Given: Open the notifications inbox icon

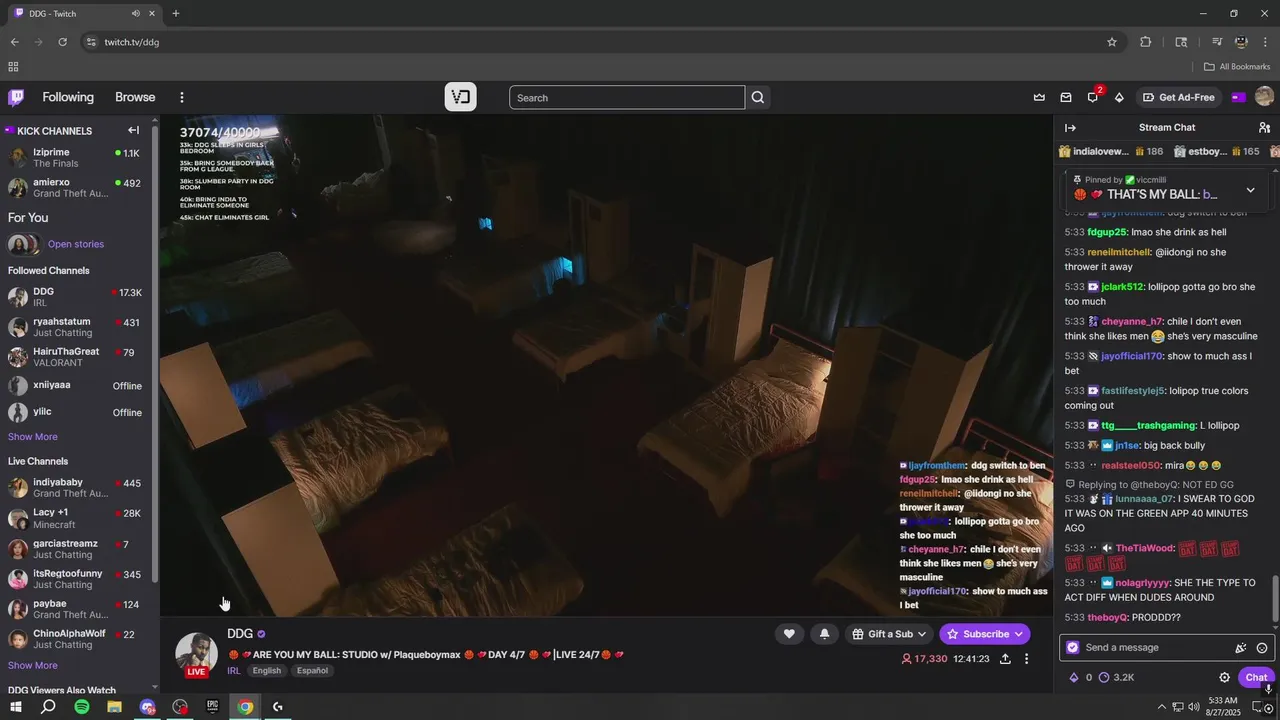Looking at the screenshot, I should pos(1066,97).
